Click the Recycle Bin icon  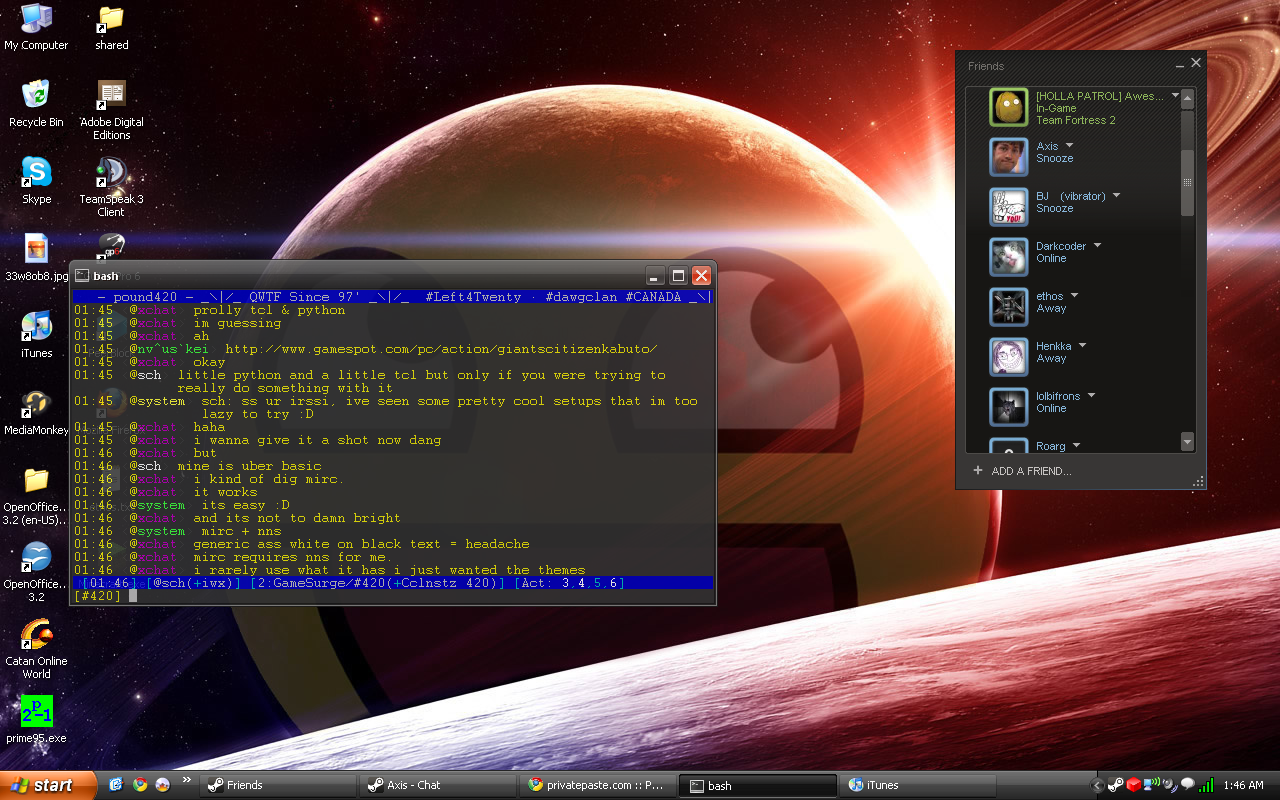[36, 96]
